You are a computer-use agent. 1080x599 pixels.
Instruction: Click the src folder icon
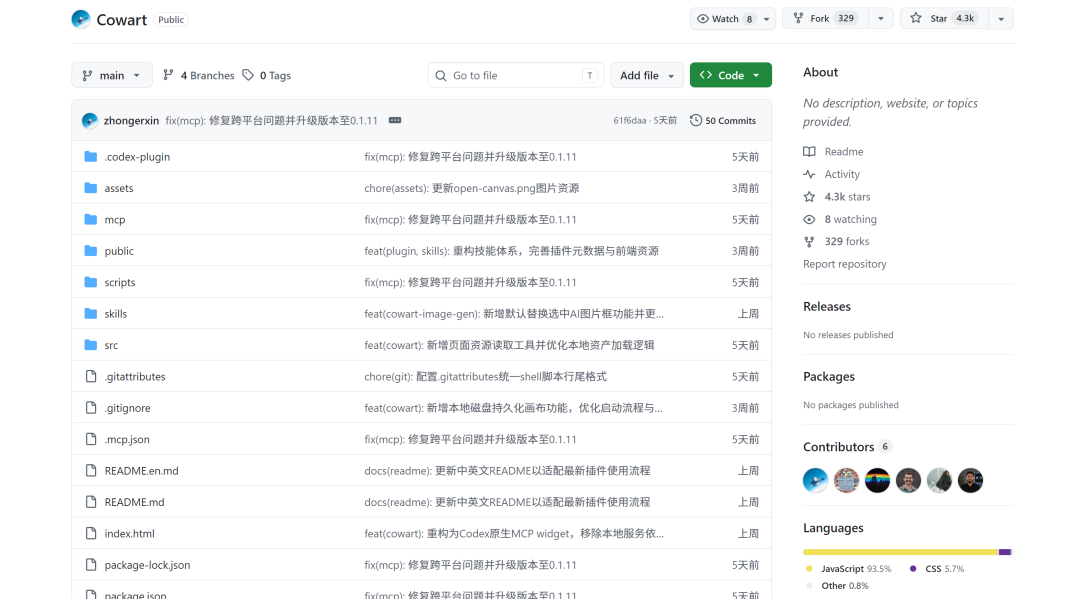tap(90, 345)
